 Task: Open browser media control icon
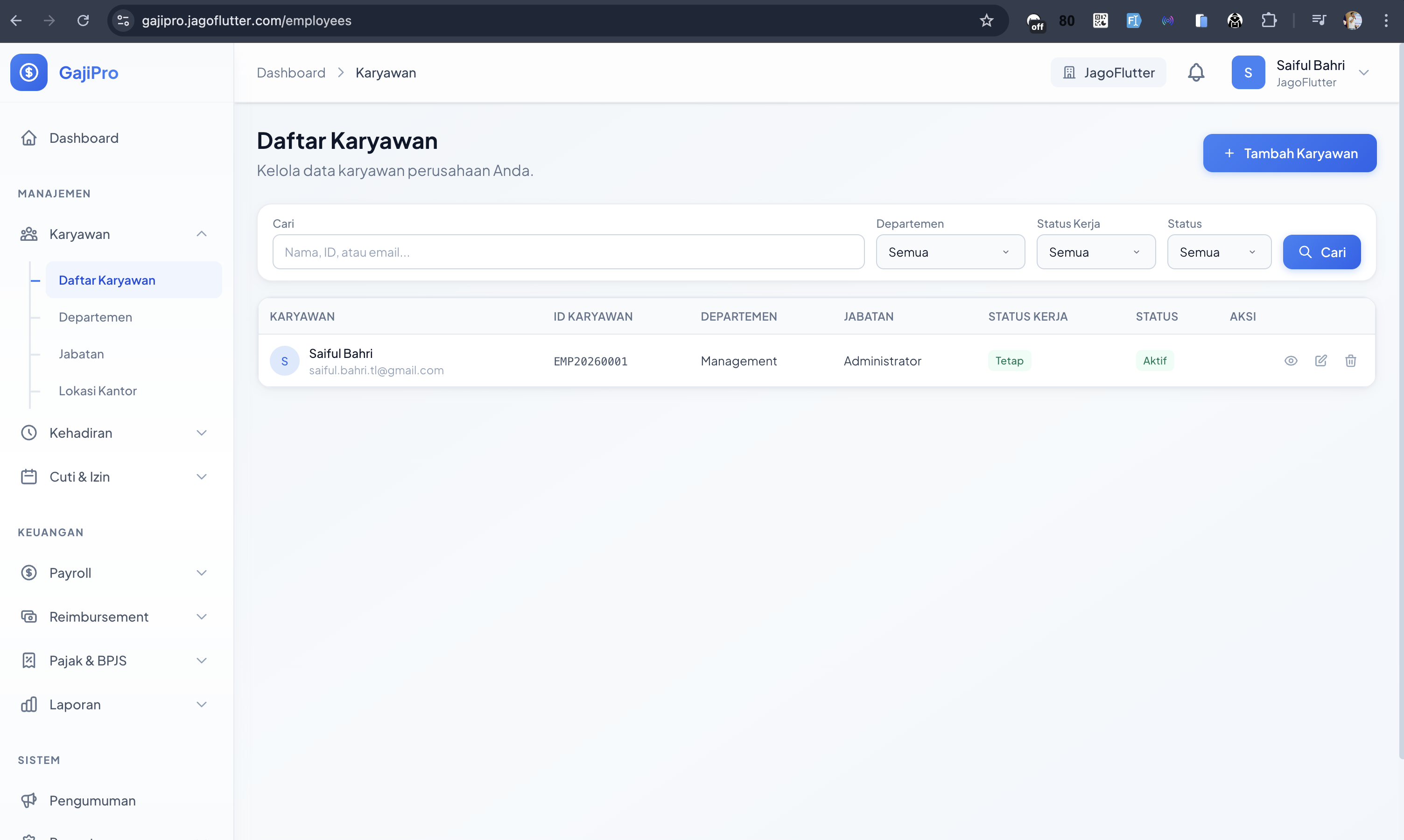[1319, 21]
